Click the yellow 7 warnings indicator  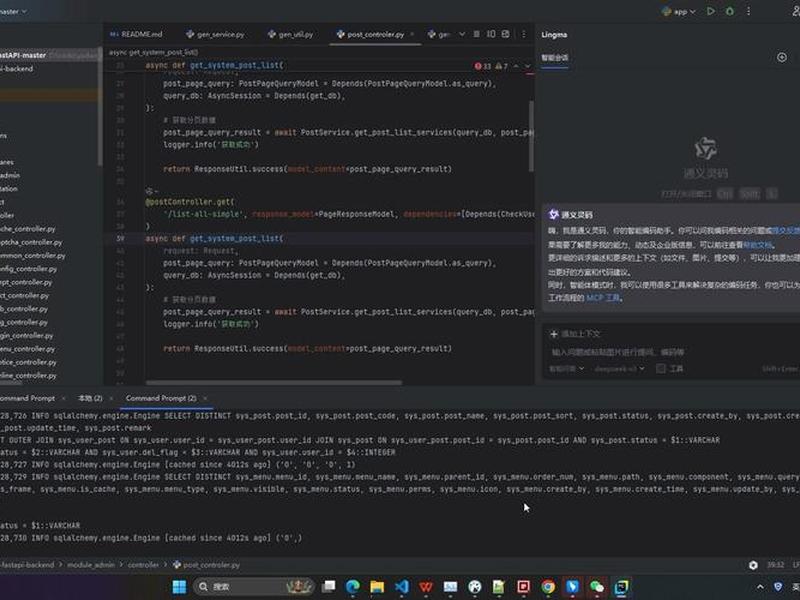coord(502,66)
